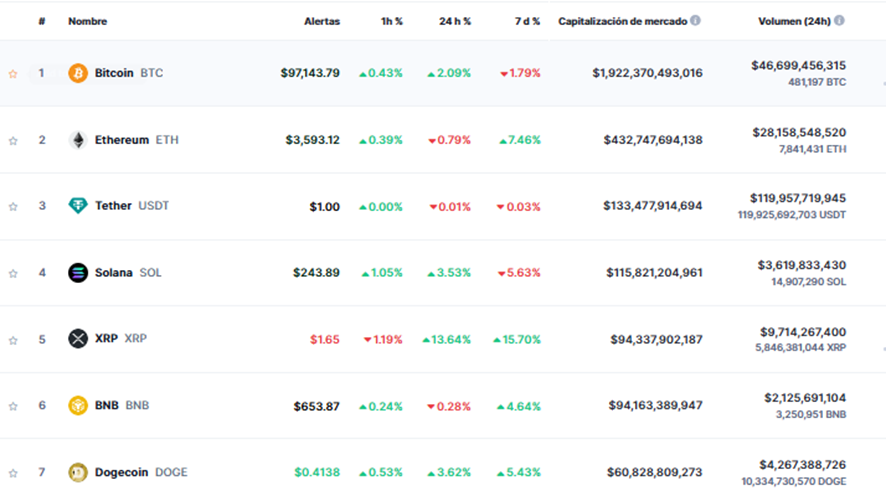Click Ethereum 7d change 7.46%

(520, 140)
